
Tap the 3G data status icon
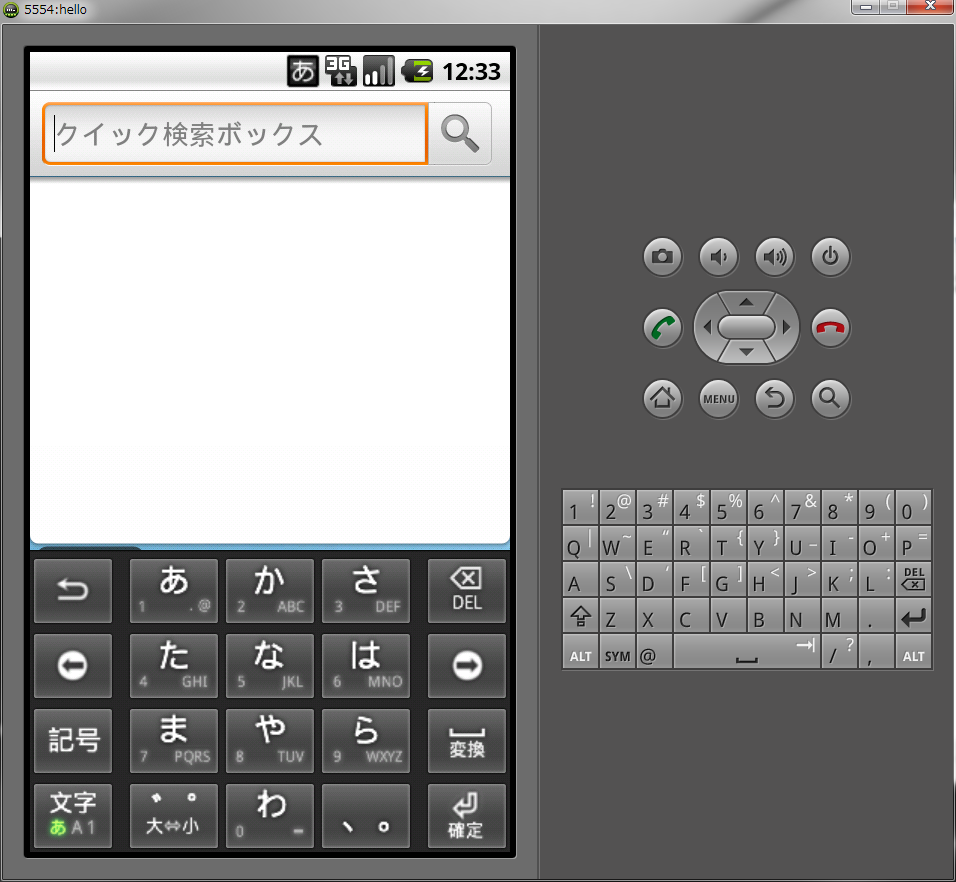341,71
